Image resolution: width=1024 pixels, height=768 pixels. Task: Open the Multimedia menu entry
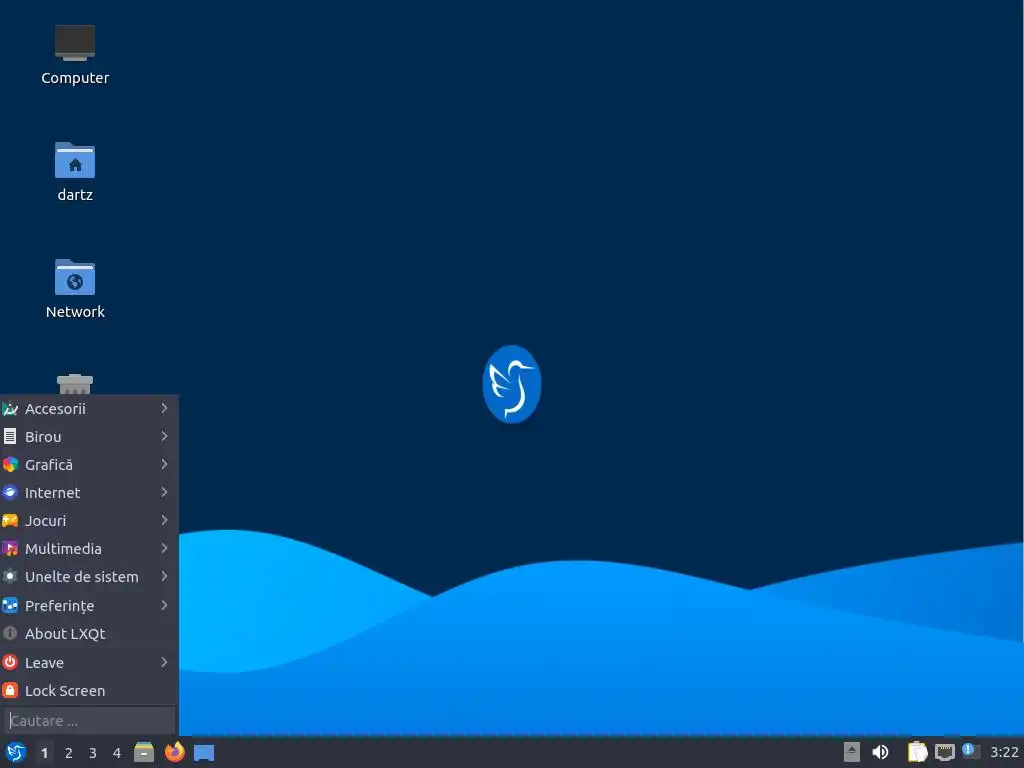pos(89,549)
